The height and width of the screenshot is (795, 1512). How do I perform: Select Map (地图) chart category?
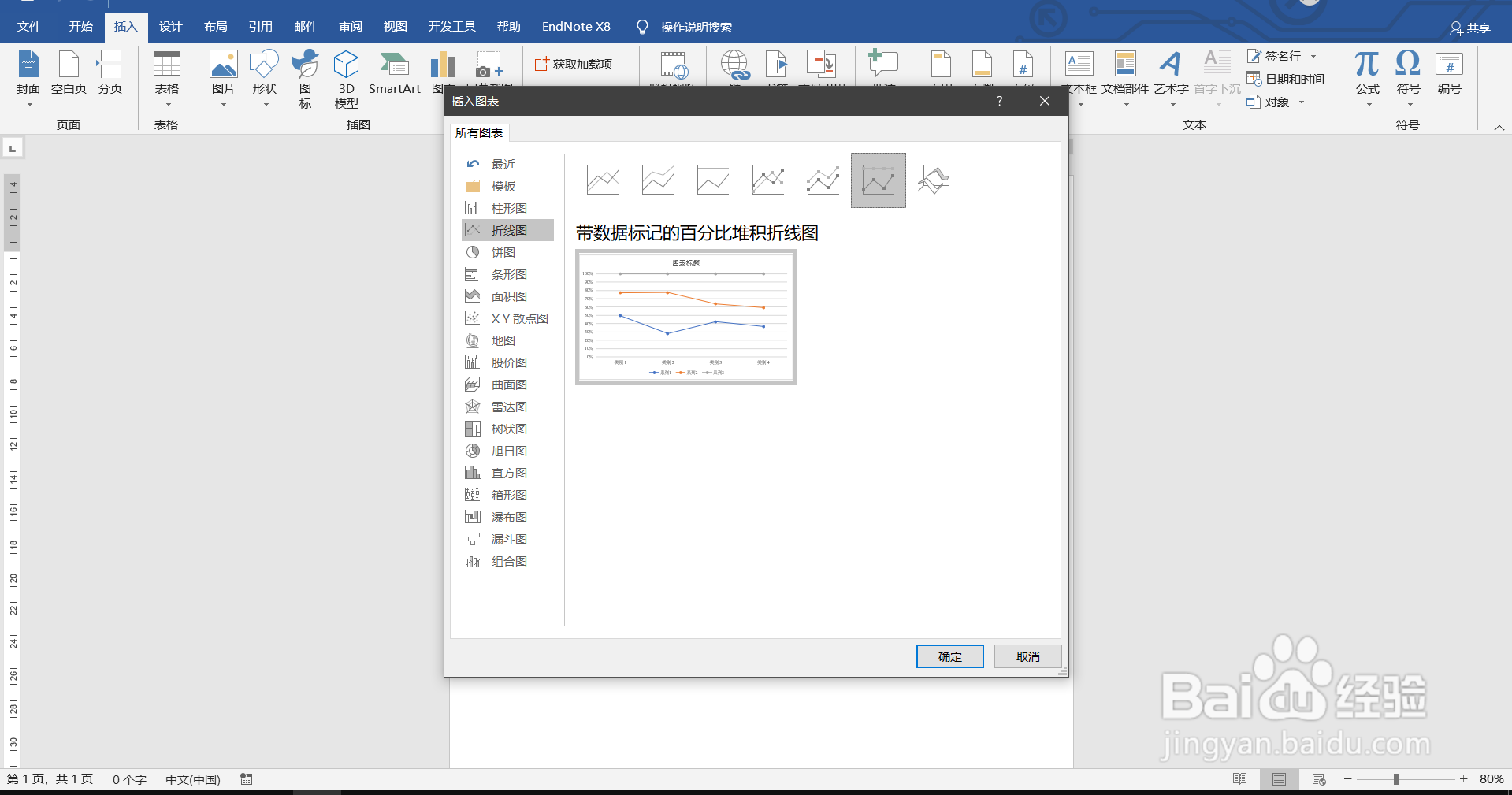(x=507, y=340)
